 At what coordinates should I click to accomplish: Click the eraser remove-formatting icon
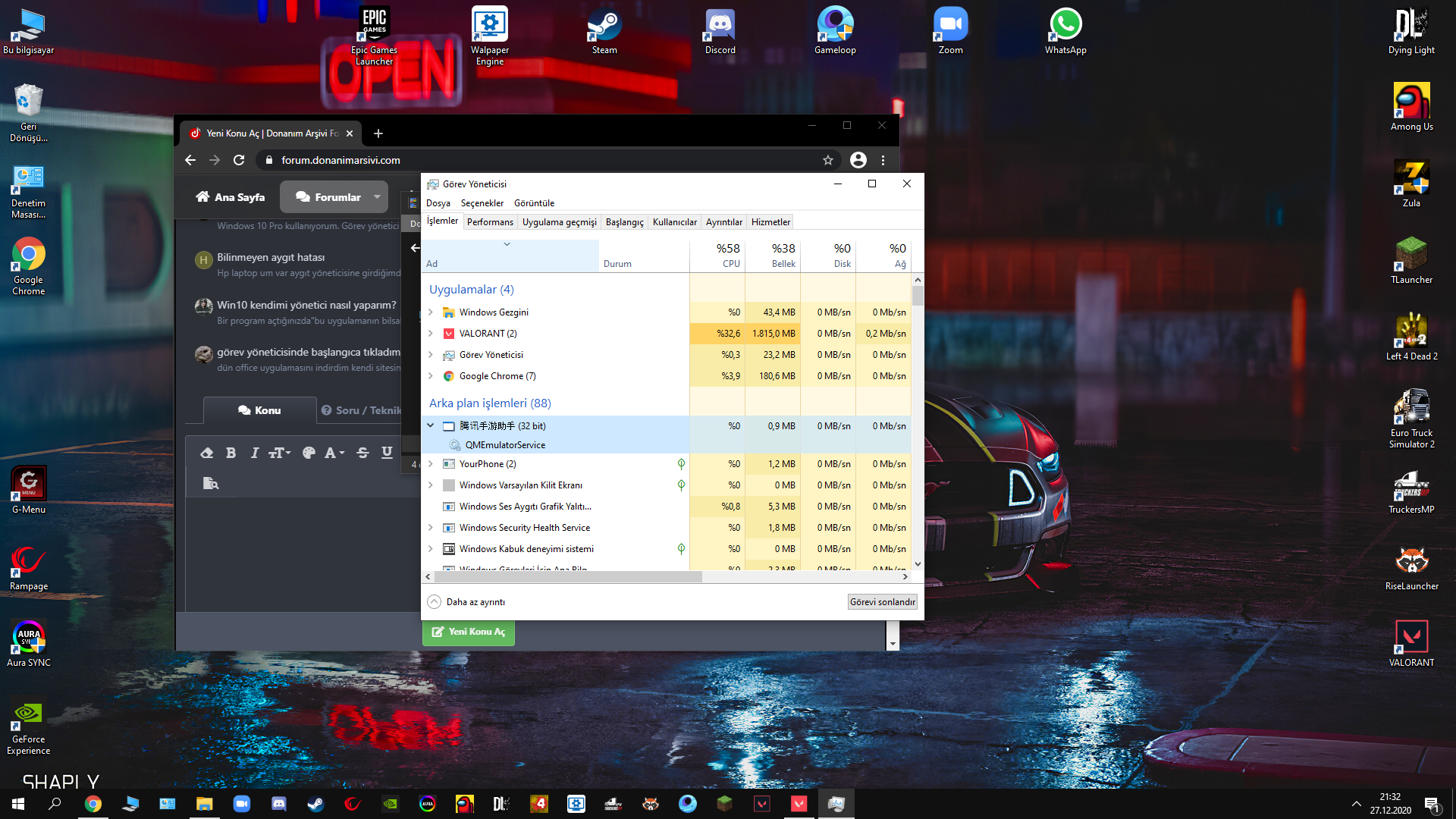(206, 453)
